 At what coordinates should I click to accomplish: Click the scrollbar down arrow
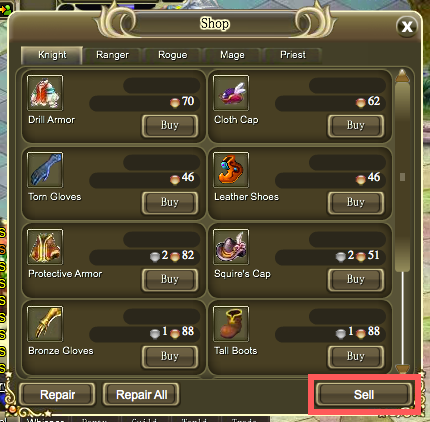click(x=402, y=368)
